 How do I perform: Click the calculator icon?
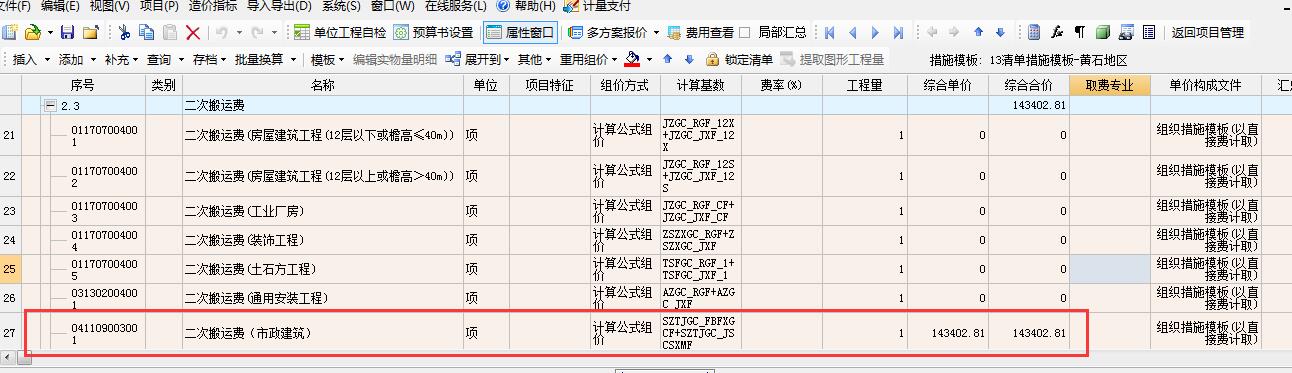coord(1034,33)
